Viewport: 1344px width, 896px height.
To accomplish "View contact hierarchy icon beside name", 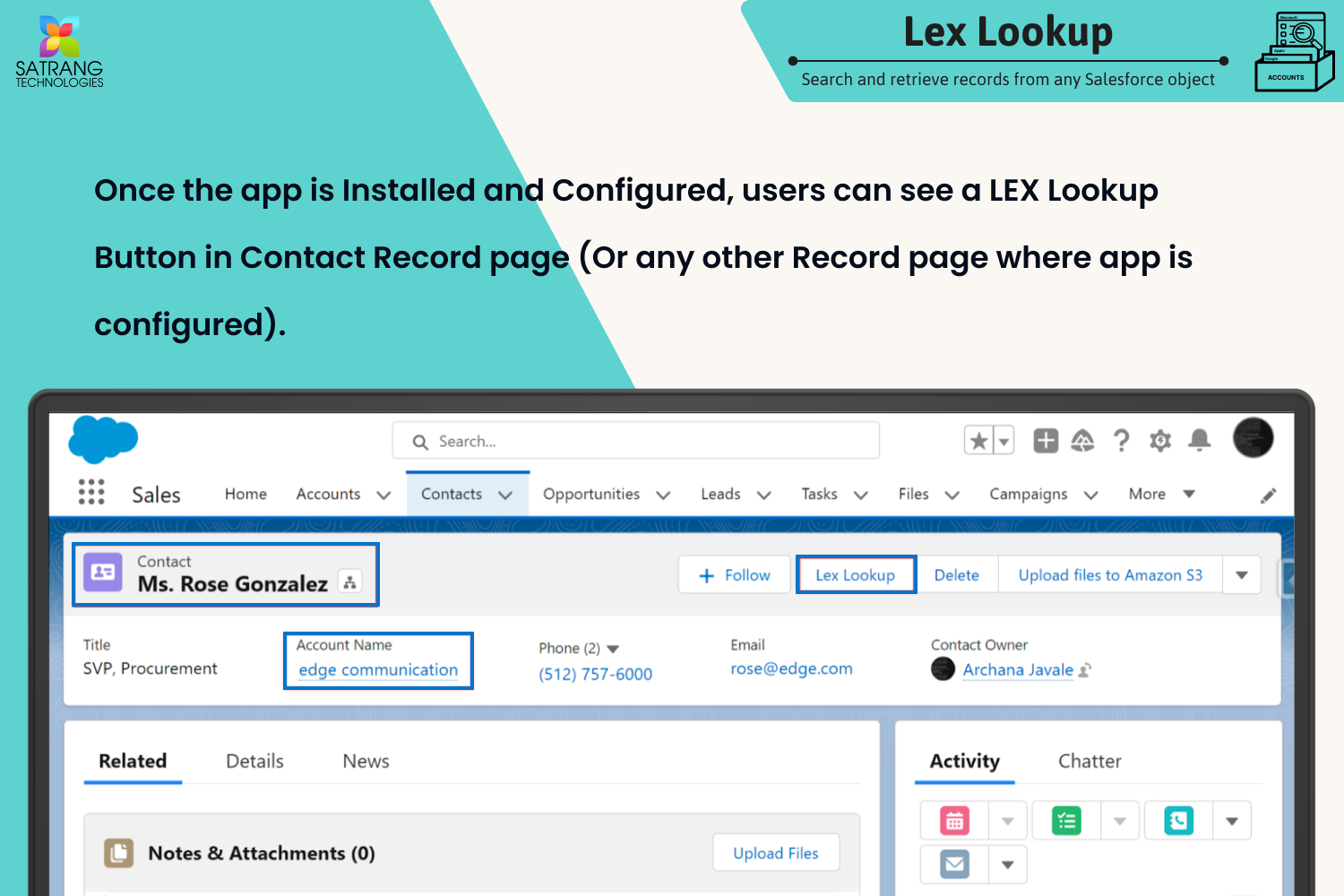I will pyautogui.click(x=350, y=582).
